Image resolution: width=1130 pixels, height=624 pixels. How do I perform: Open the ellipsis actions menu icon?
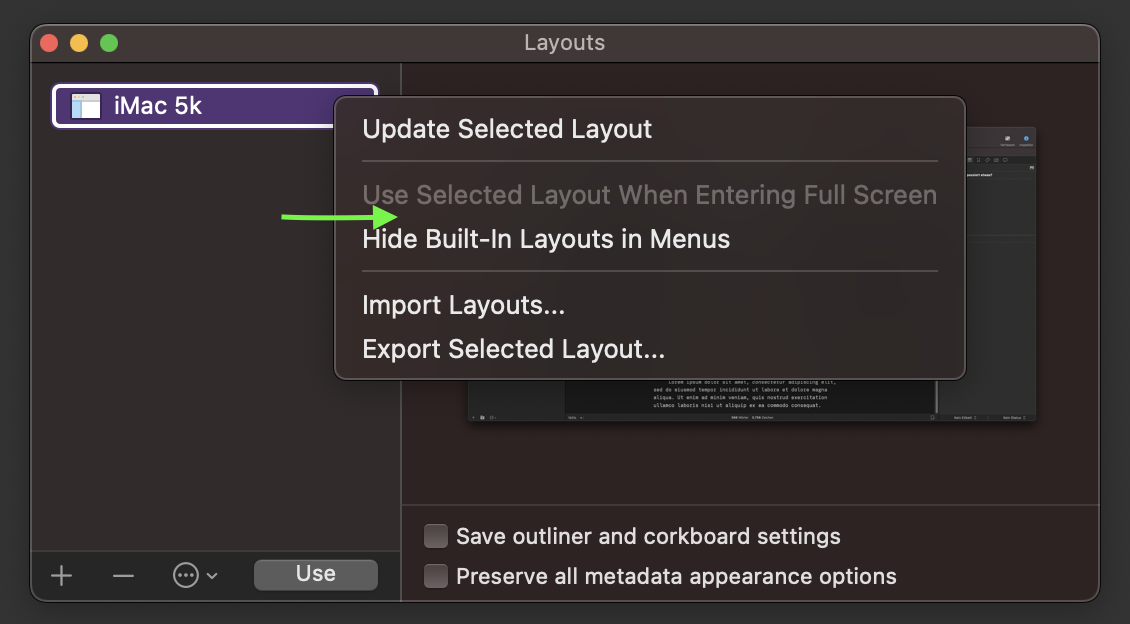tap(186, 575)
